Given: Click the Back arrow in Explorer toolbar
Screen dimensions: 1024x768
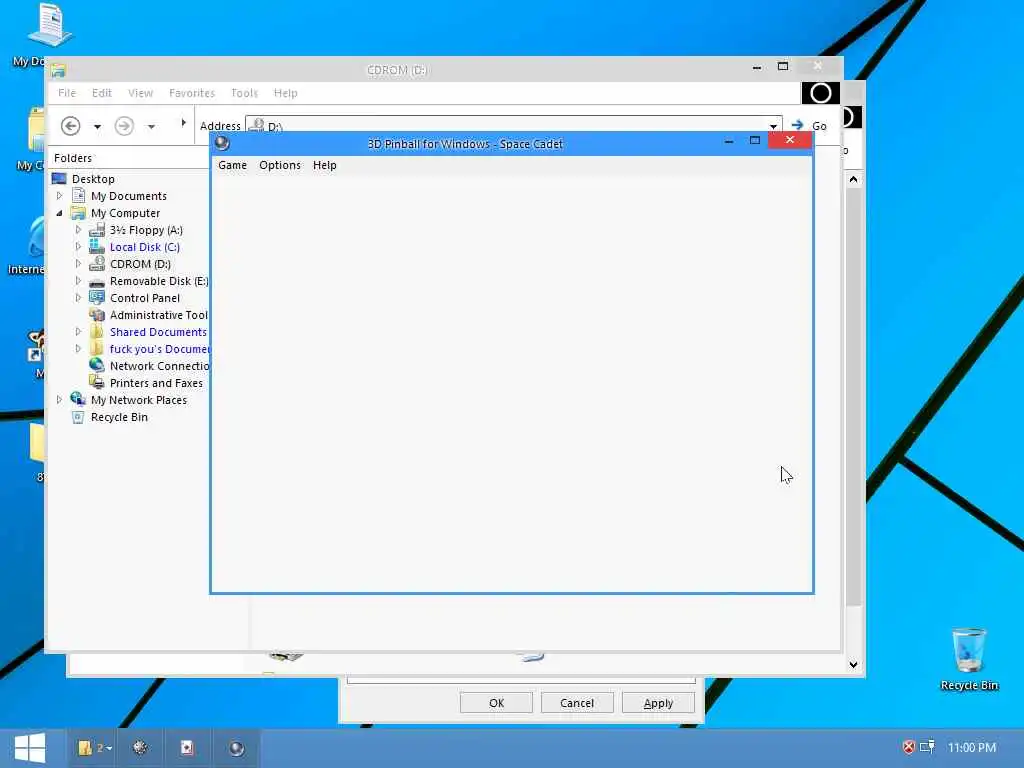Looking at the screenshot, I should (x=71, y=125).
